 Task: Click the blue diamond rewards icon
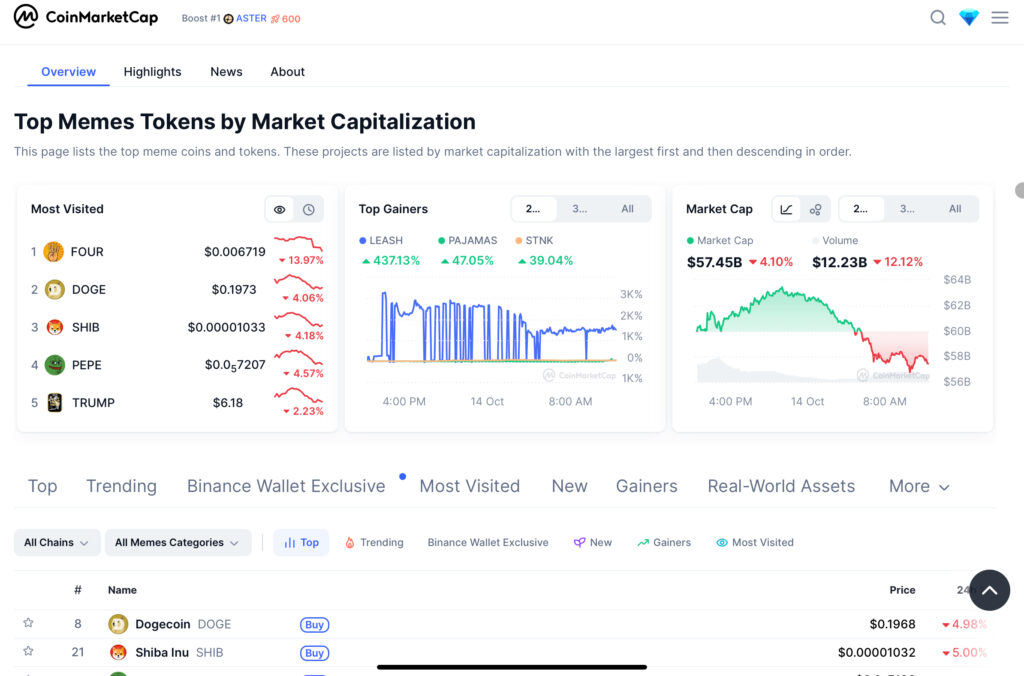[x=969, y=18]
